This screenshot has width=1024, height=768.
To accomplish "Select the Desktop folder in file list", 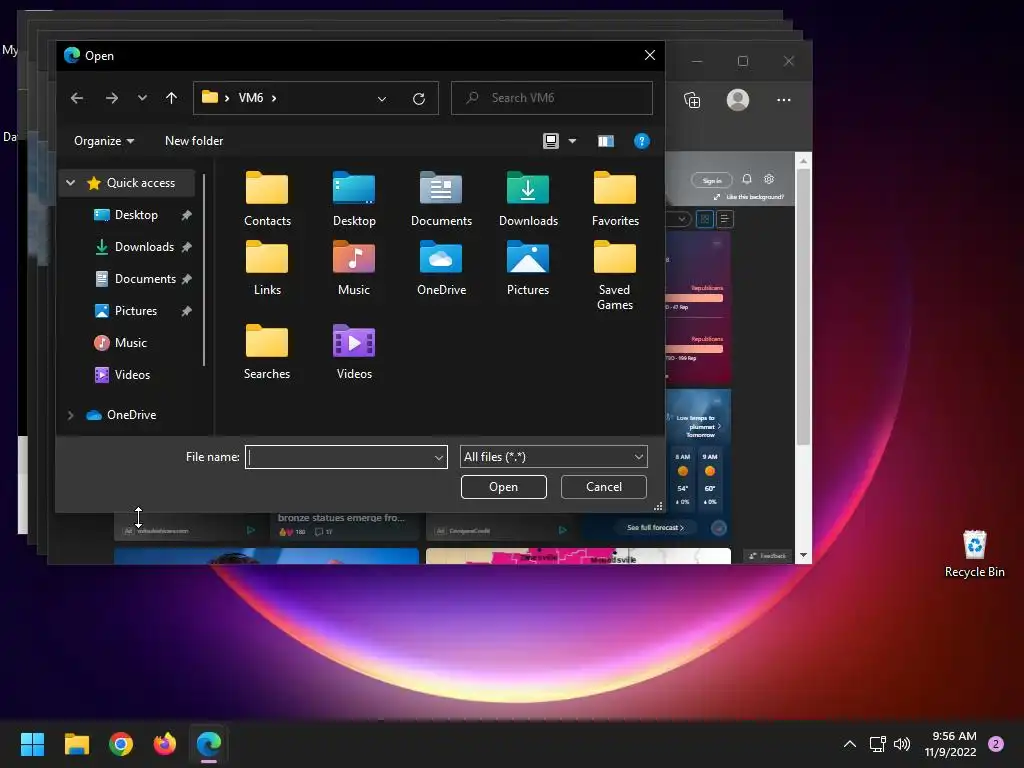I will [354, 199].
